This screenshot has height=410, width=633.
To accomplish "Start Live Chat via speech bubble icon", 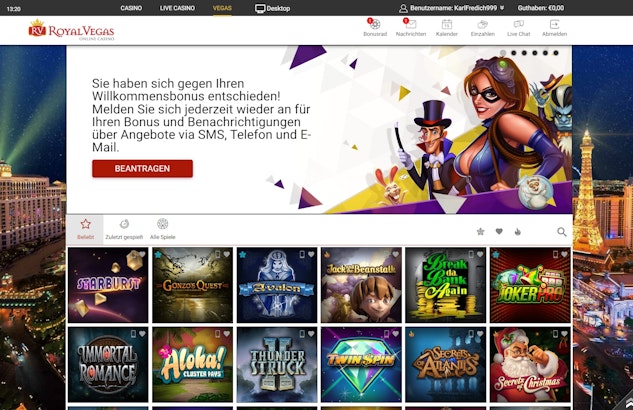I will pos(519,24).
